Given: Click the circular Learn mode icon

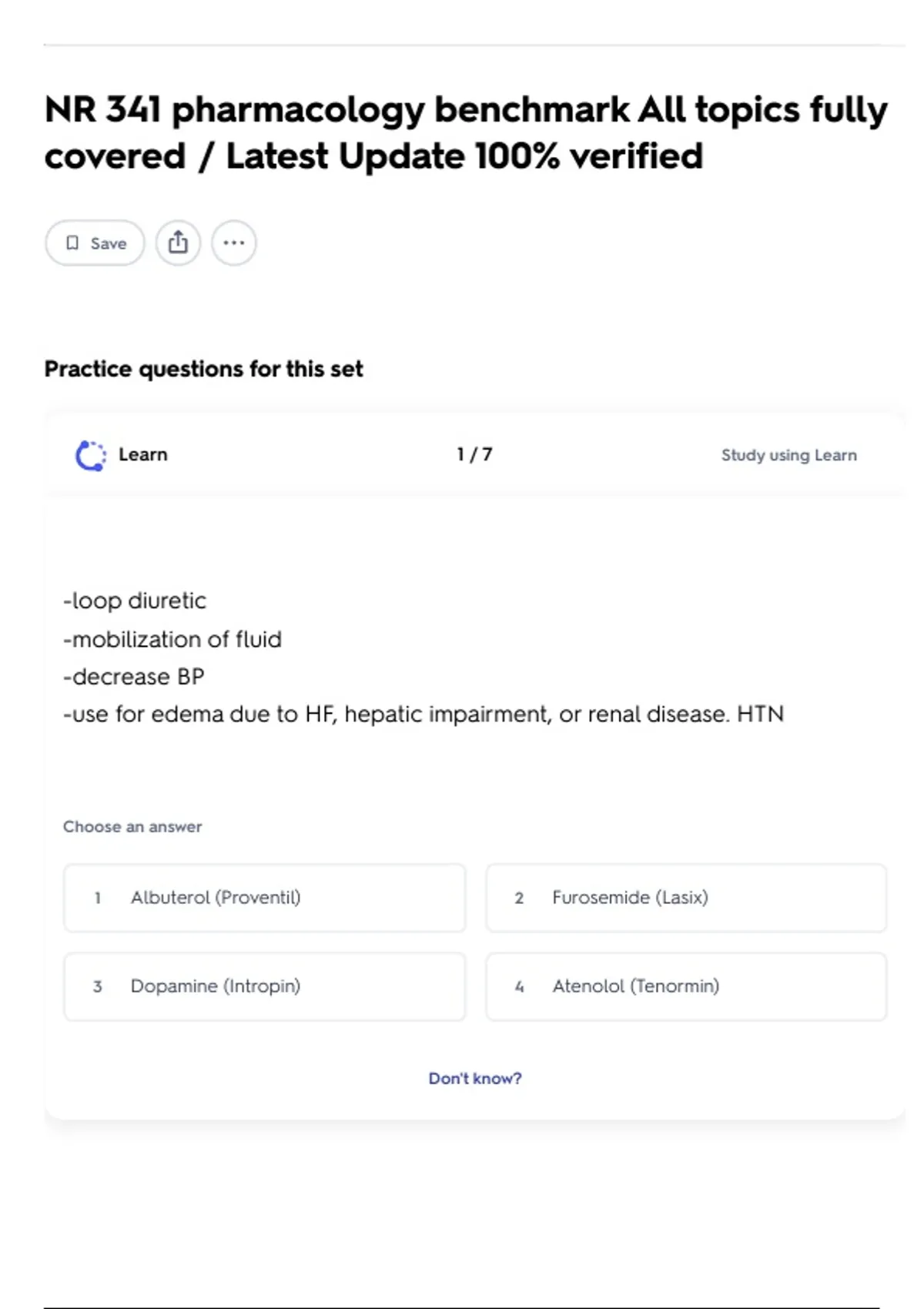Looking at the screenshot, I should pyautogui.click(x=91, y=455).
